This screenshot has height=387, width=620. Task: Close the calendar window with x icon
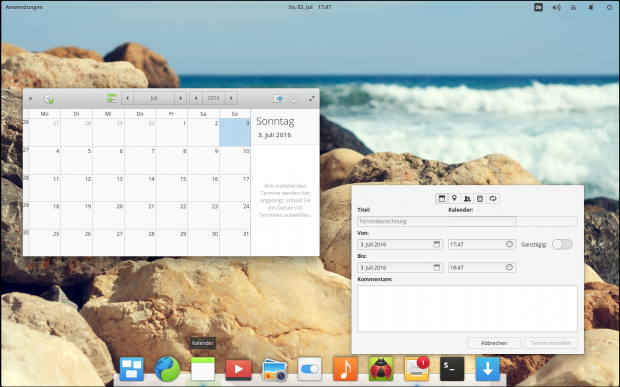[30, 98]
